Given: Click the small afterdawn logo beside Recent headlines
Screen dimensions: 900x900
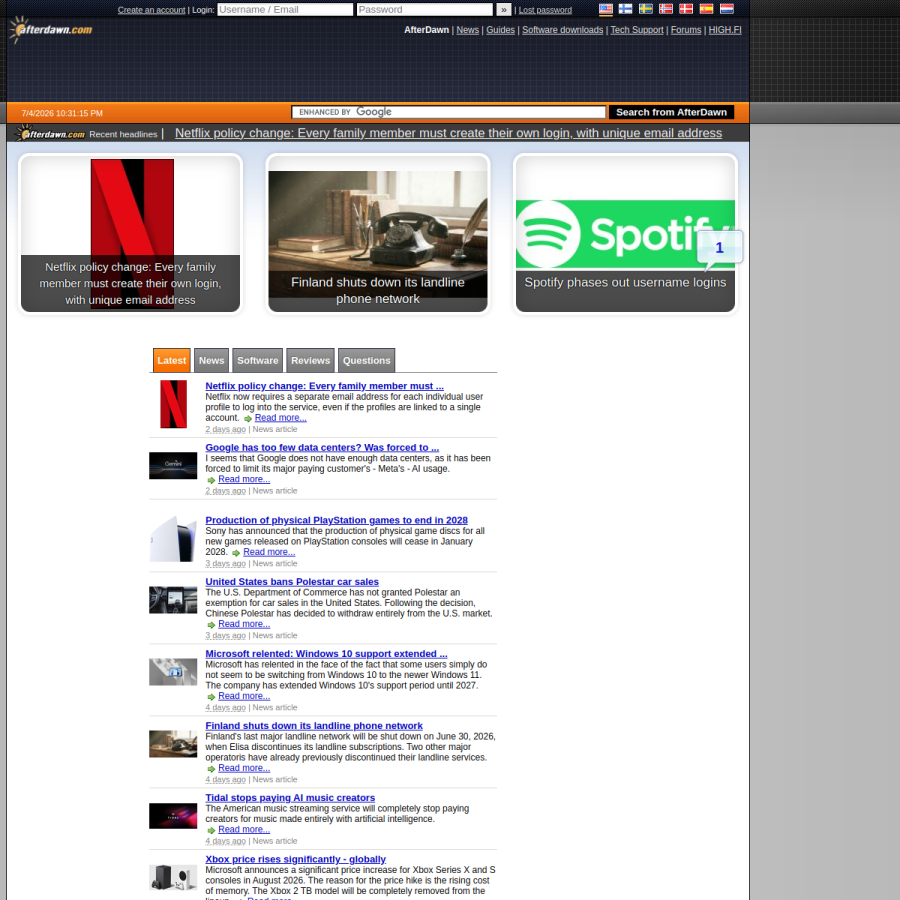Looking at the screenshot, I should [x=50, y=133].
